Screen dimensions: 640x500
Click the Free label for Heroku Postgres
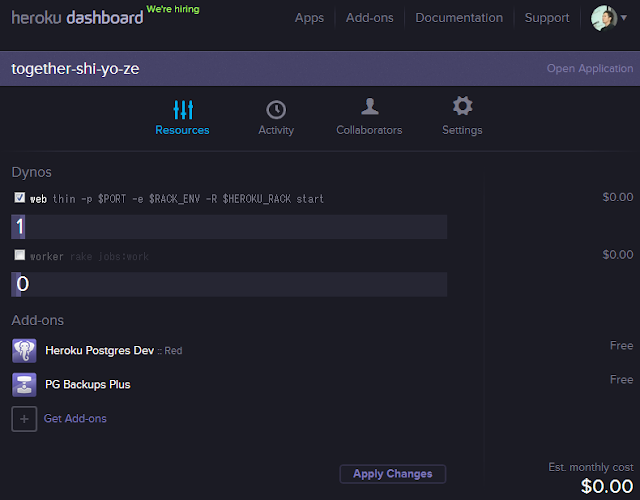click(x=622, y=346)
